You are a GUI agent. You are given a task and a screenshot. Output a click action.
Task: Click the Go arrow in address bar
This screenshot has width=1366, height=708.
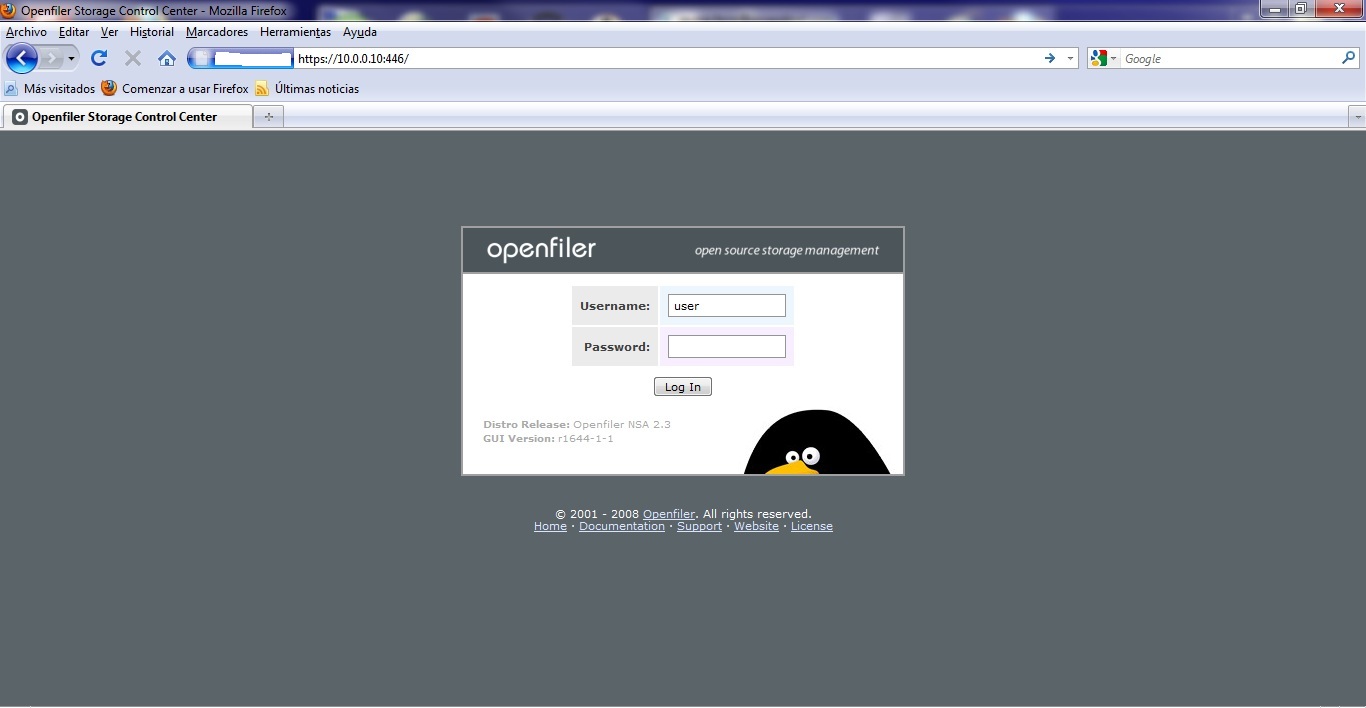(1050, 58)
